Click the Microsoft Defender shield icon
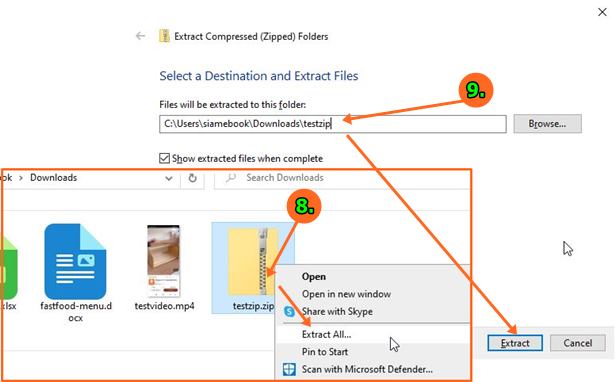The image size is (615, 382). (289, 369)
